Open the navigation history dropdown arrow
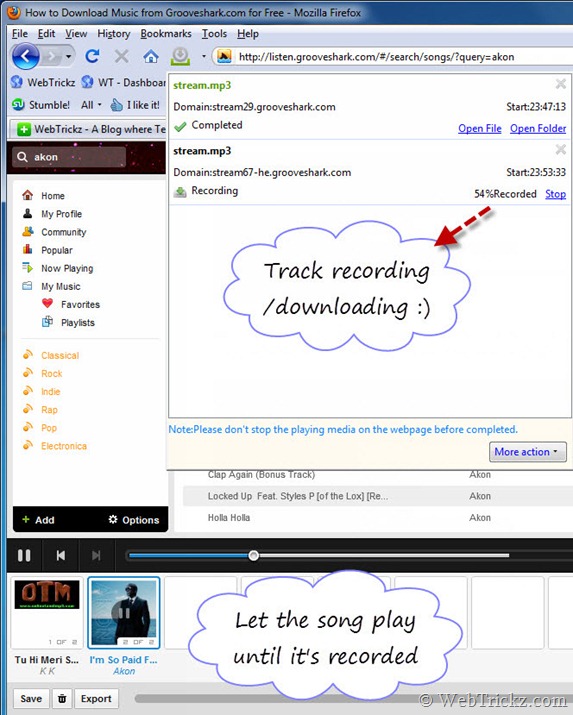Image resolution: width=573 pixels, height=715 pixels. pos(68,57)
